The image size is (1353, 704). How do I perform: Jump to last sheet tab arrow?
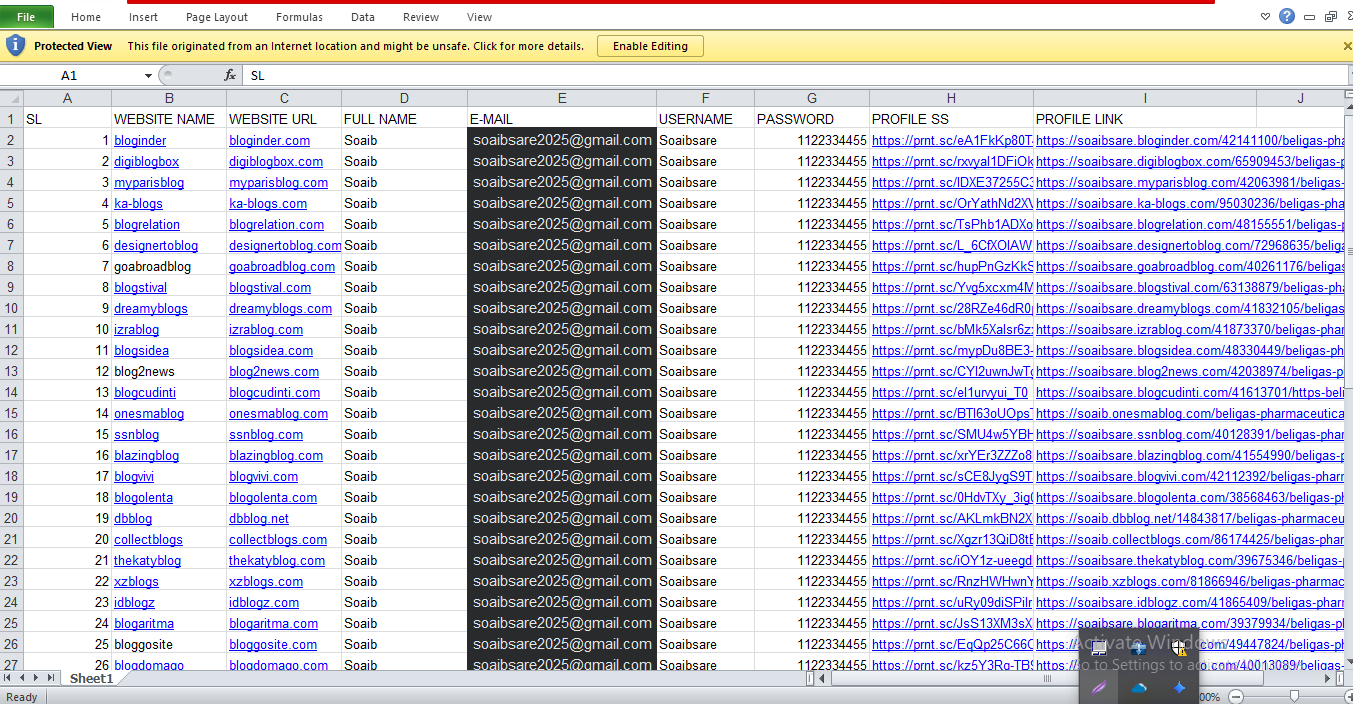(x=50, y=678)
